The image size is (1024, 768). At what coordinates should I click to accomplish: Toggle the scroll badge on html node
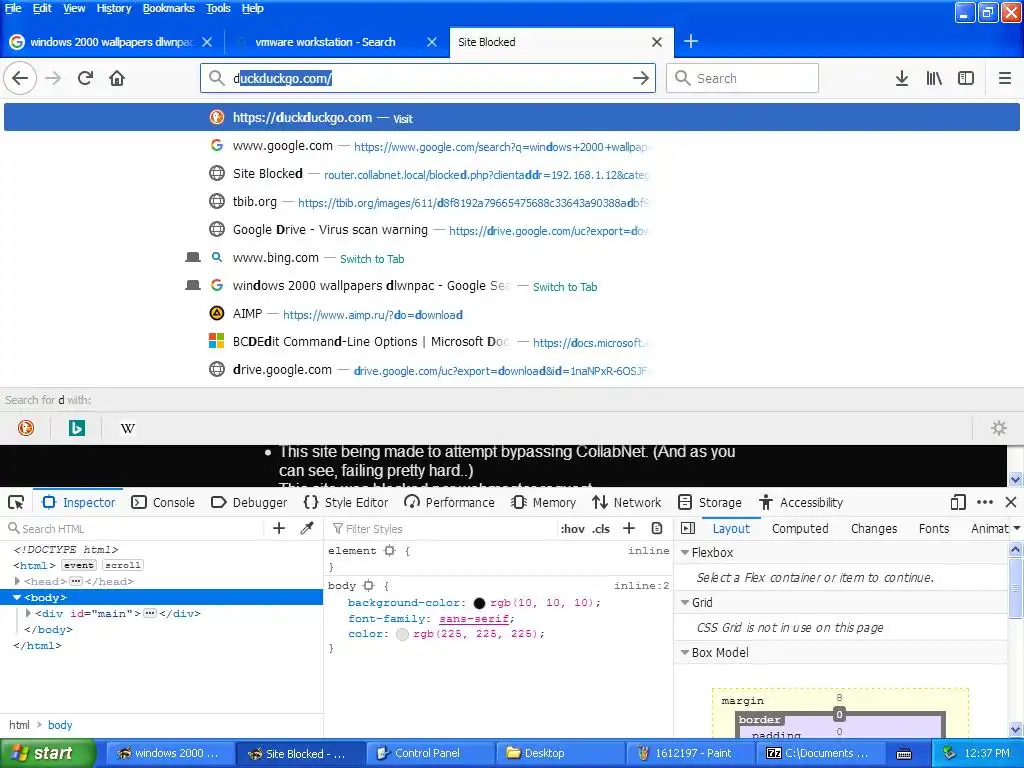[x=123, y=566]
